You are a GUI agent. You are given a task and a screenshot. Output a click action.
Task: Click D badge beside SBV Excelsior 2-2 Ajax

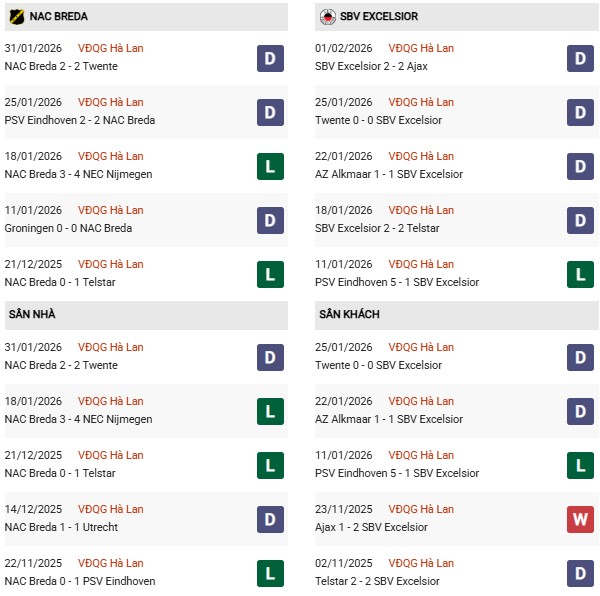tap(581, 58)
